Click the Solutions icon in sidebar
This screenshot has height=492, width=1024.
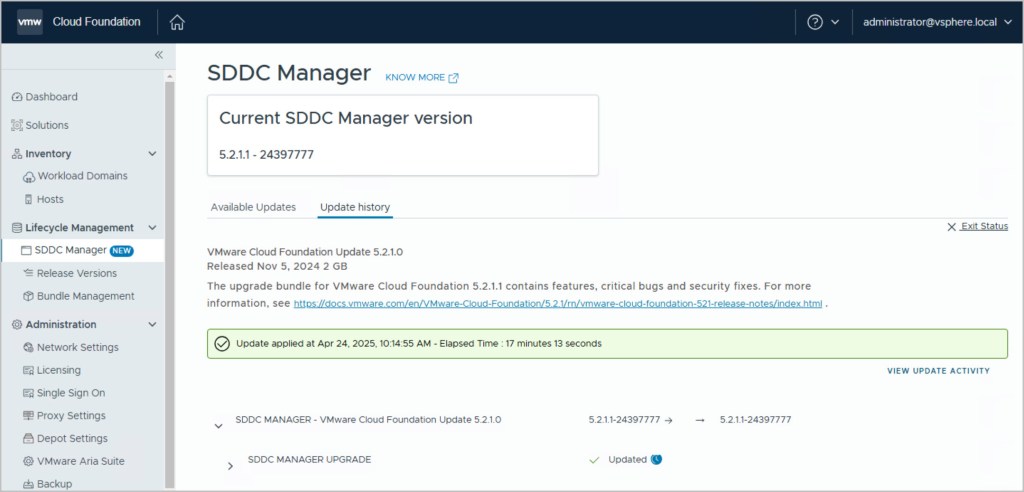[x=17, y=125]
